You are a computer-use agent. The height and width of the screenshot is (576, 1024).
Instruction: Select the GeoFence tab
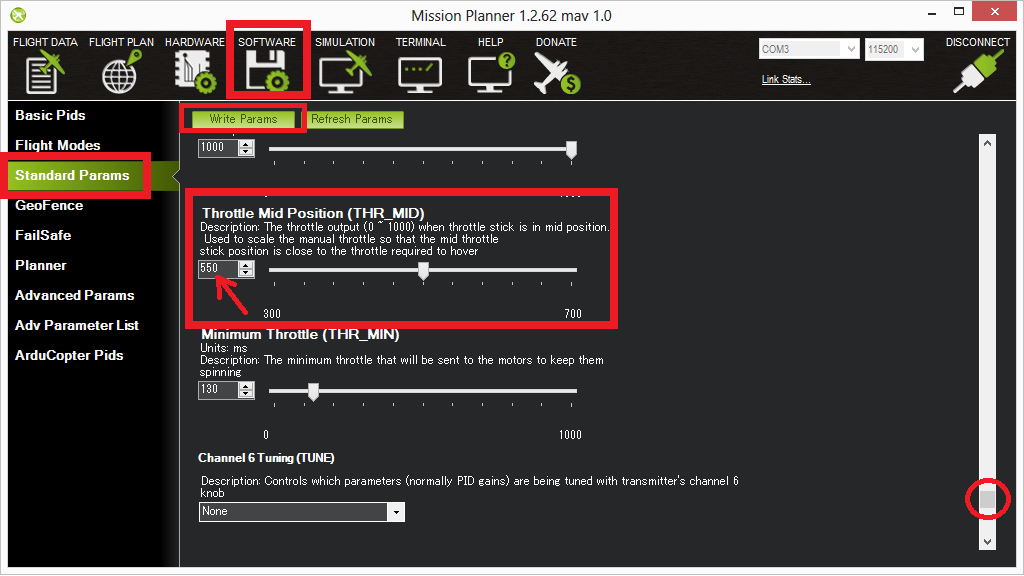click(x=49, y=205)
